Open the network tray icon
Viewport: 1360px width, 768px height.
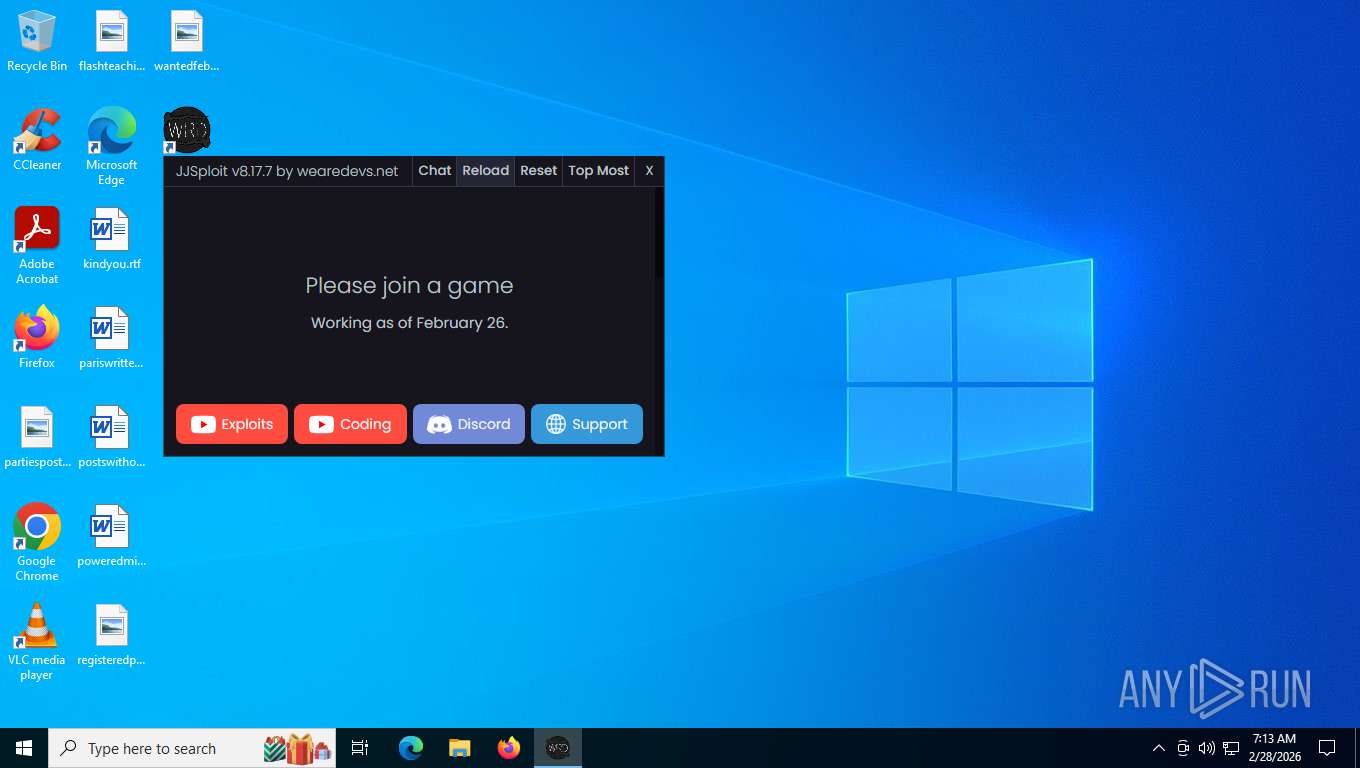point(1231,748)
